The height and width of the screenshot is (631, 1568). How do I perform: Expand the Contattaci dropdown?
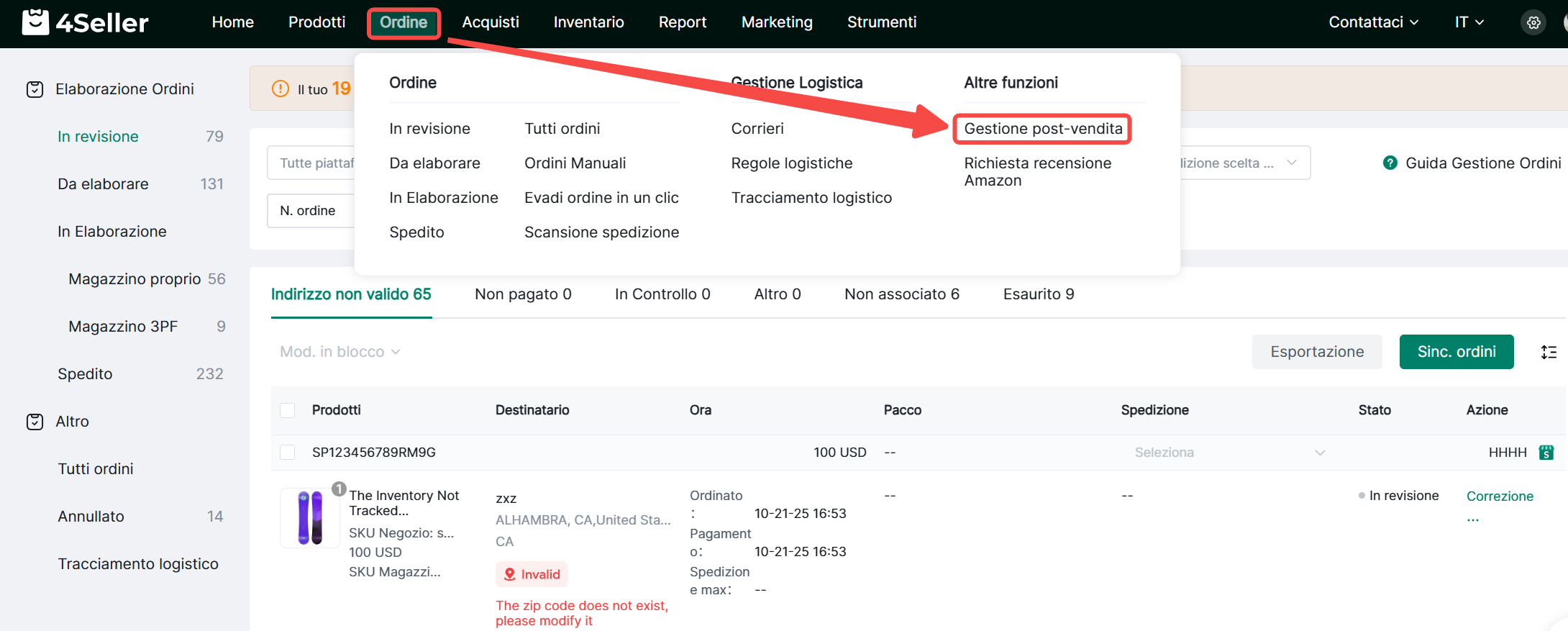coord(1373,22)
